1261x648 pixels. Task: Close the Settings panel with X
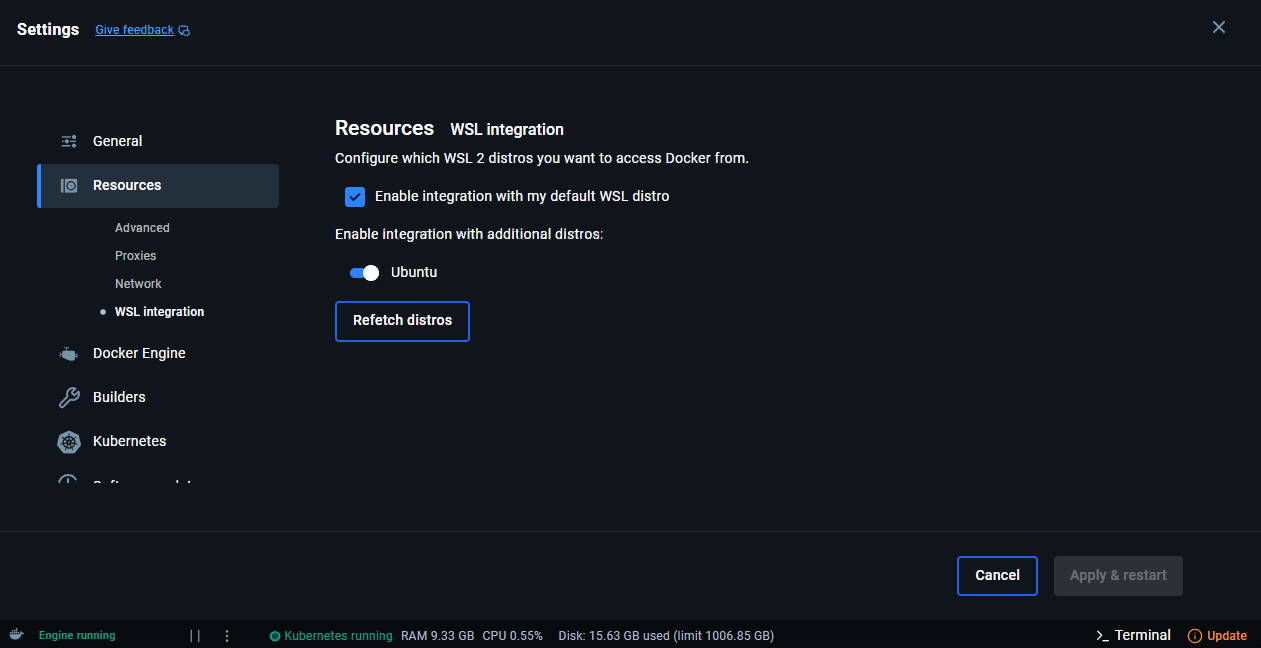[1218, 27]
